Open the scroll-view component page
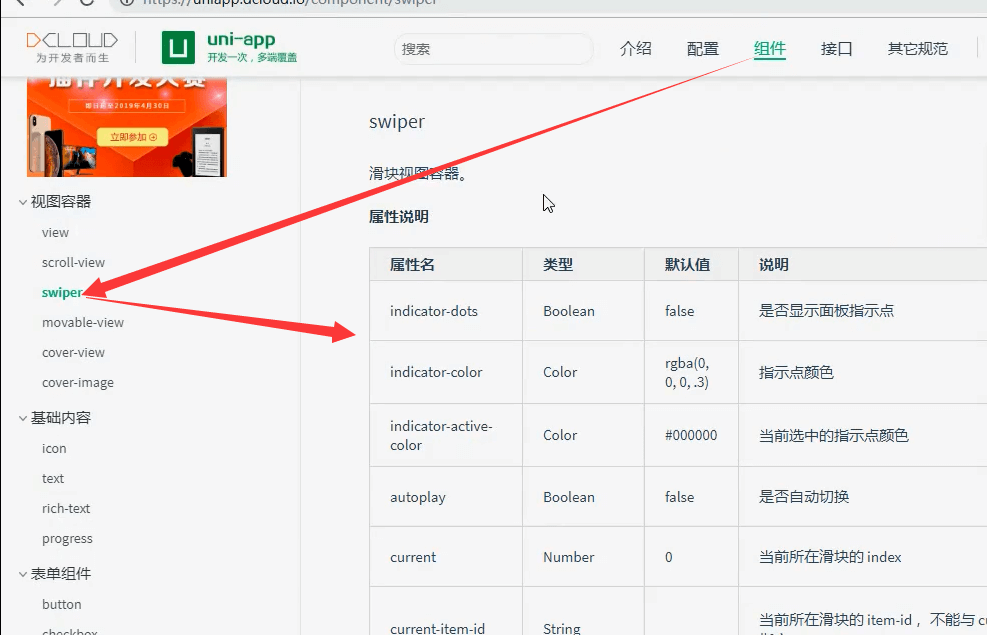 [73, 262]
